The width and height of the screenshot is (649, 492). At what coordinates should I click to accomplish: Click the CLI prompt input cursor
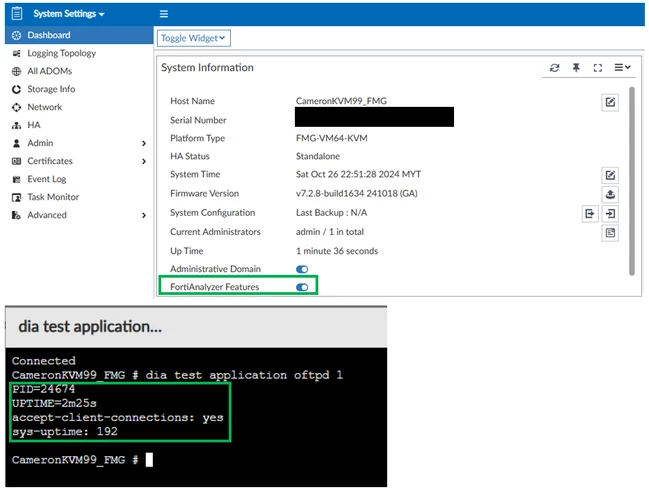click(149, 460)
